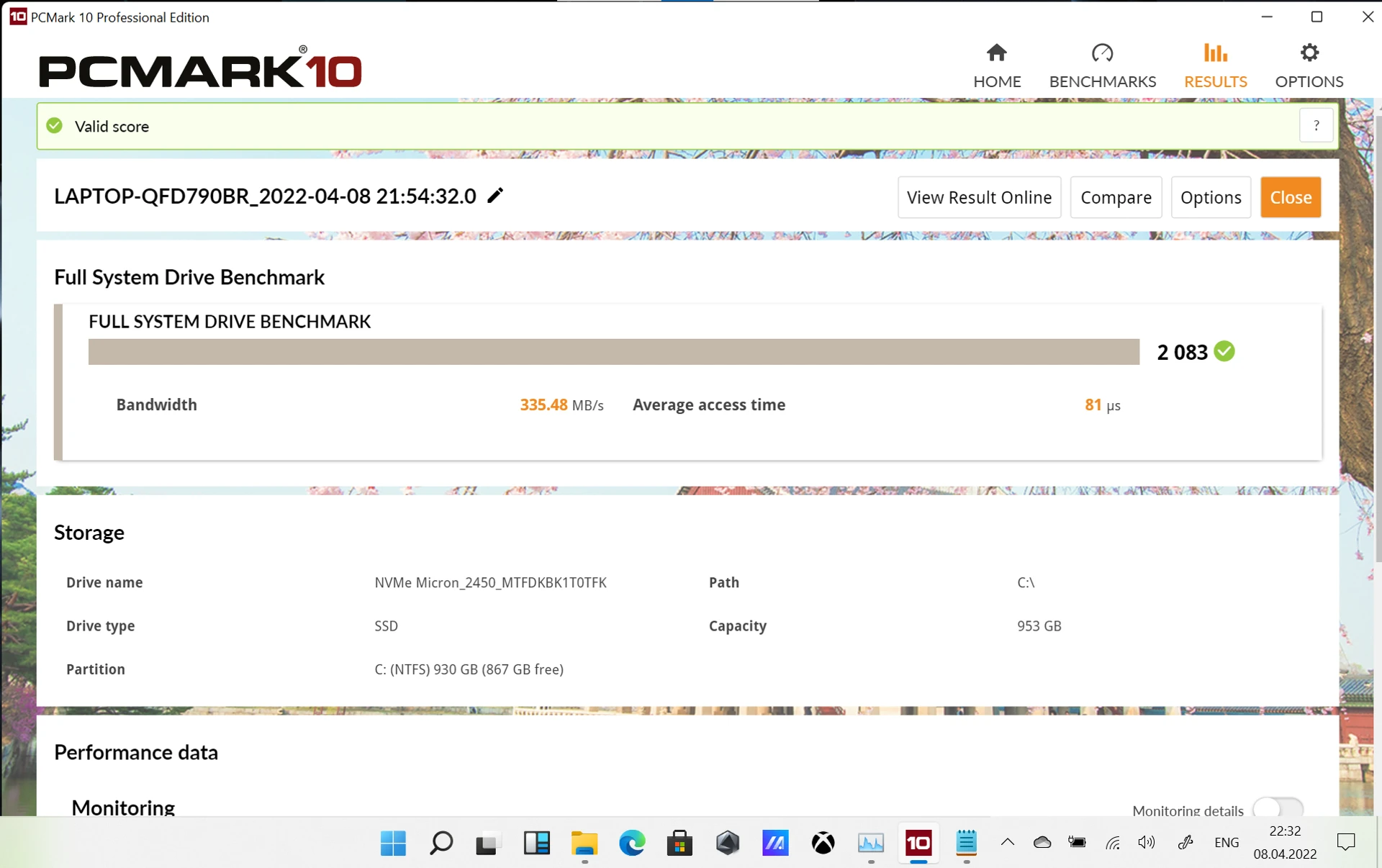Click the result Options button
1382x868 pixels.
1211,197
